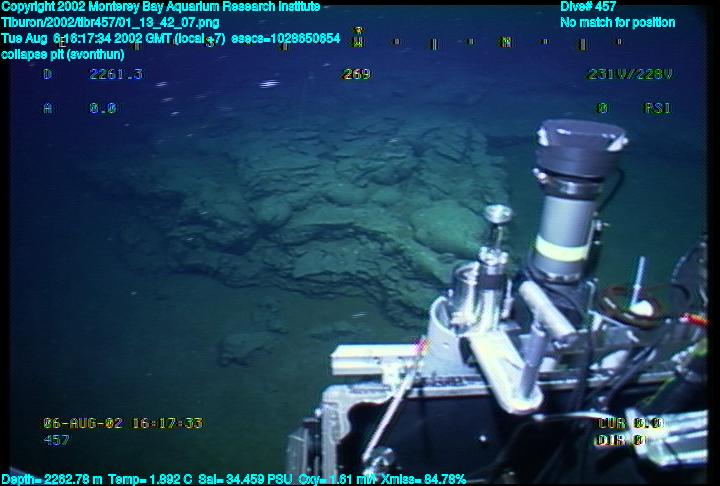Click the A 0.0 altitude readout
Image resolution: width=720 pixels, height=486 pixels.
[80, 108]
